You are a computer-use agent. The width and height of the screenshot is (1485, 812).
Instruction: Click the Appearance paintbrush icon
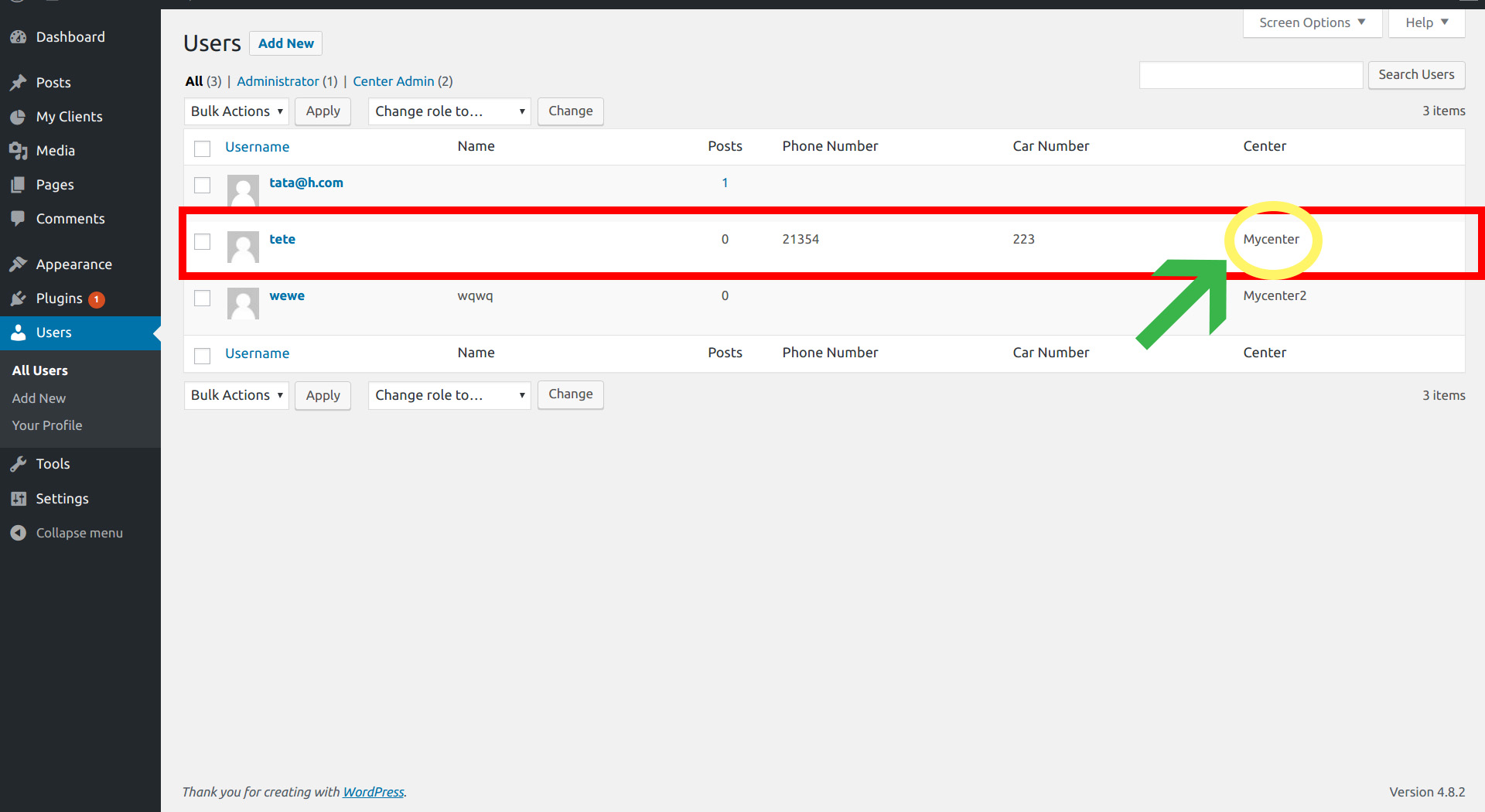[19, 264]
